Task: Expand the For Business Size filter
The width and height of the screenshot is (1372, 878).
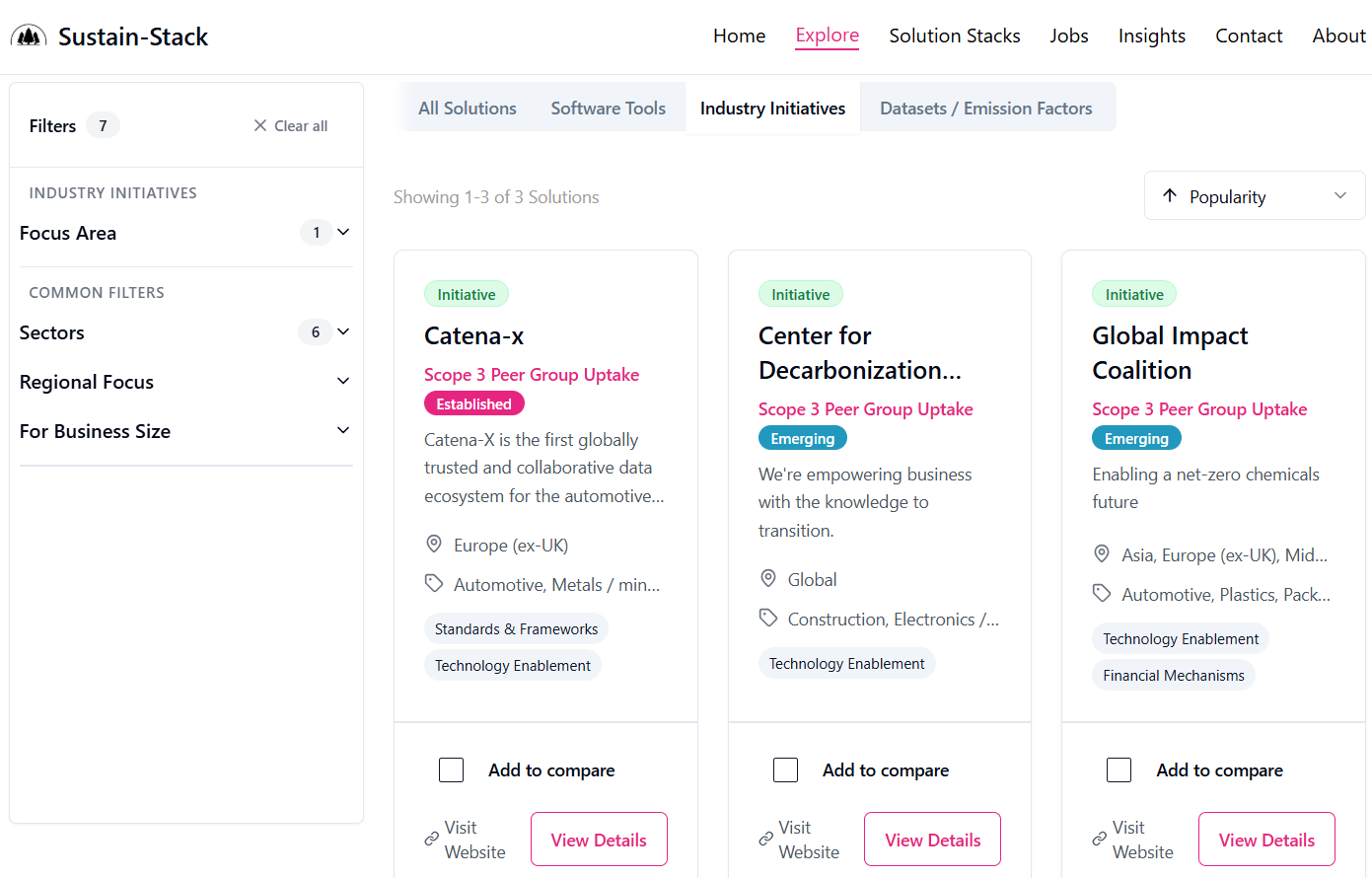Action: pyautogui.click(x=185, y=431)
